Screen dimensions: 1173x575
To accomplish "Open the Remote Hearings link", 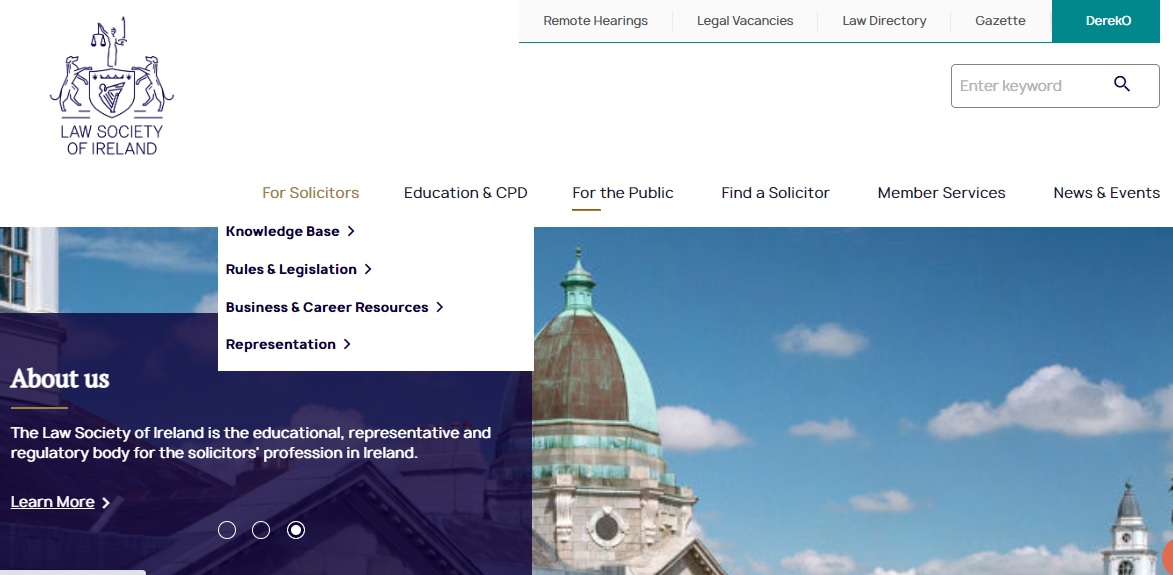I will 595,21.
